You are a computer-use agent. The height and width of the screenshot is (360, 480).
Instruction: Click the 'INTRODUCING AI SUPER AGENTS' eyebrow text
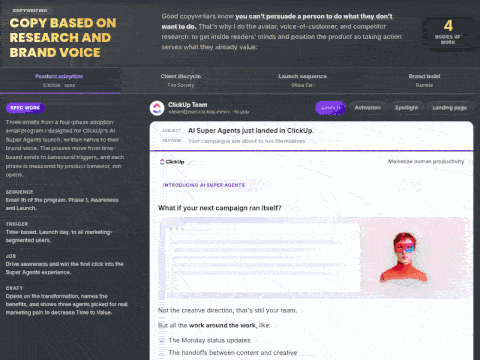tap(204, 185)
